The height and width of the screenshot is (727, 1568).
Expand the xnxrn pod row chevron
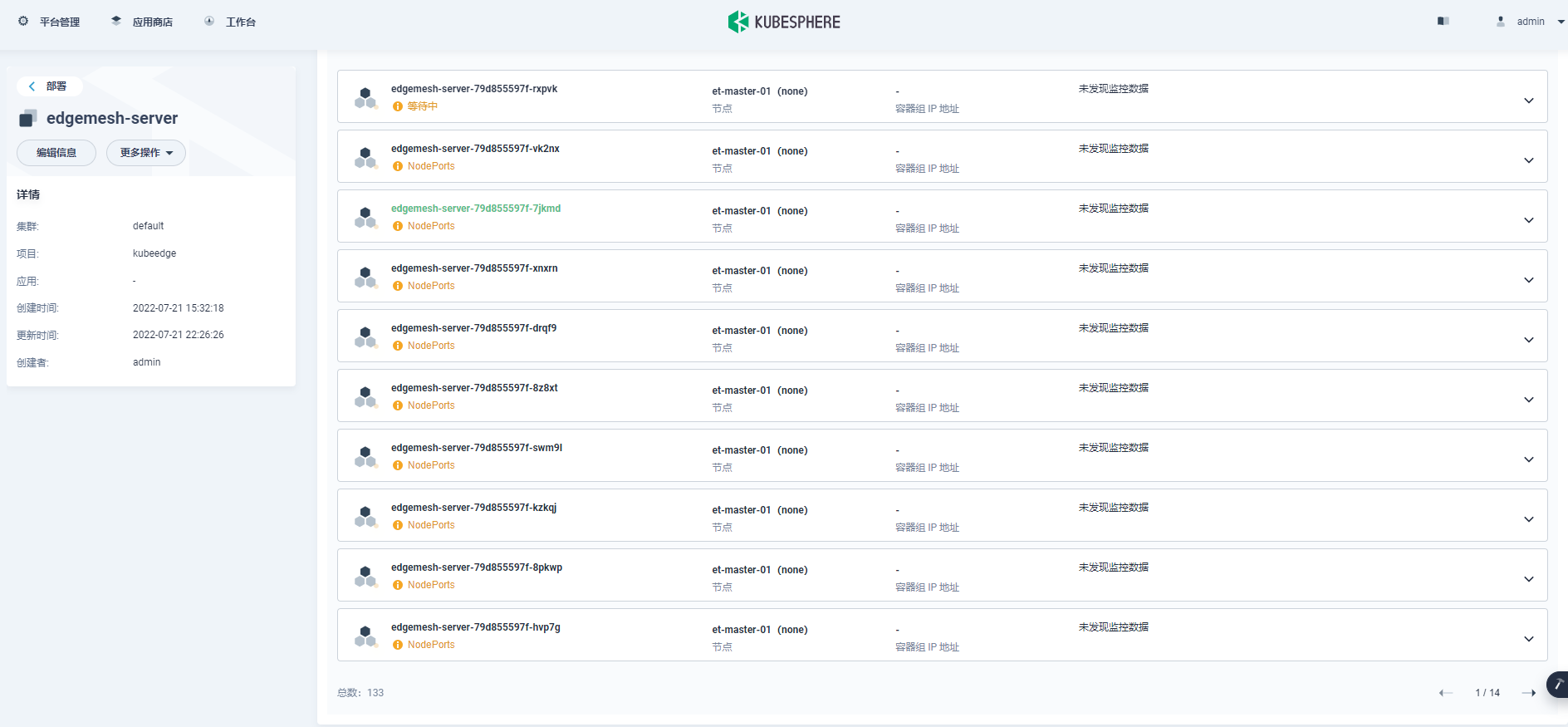tap(1529, 280)
